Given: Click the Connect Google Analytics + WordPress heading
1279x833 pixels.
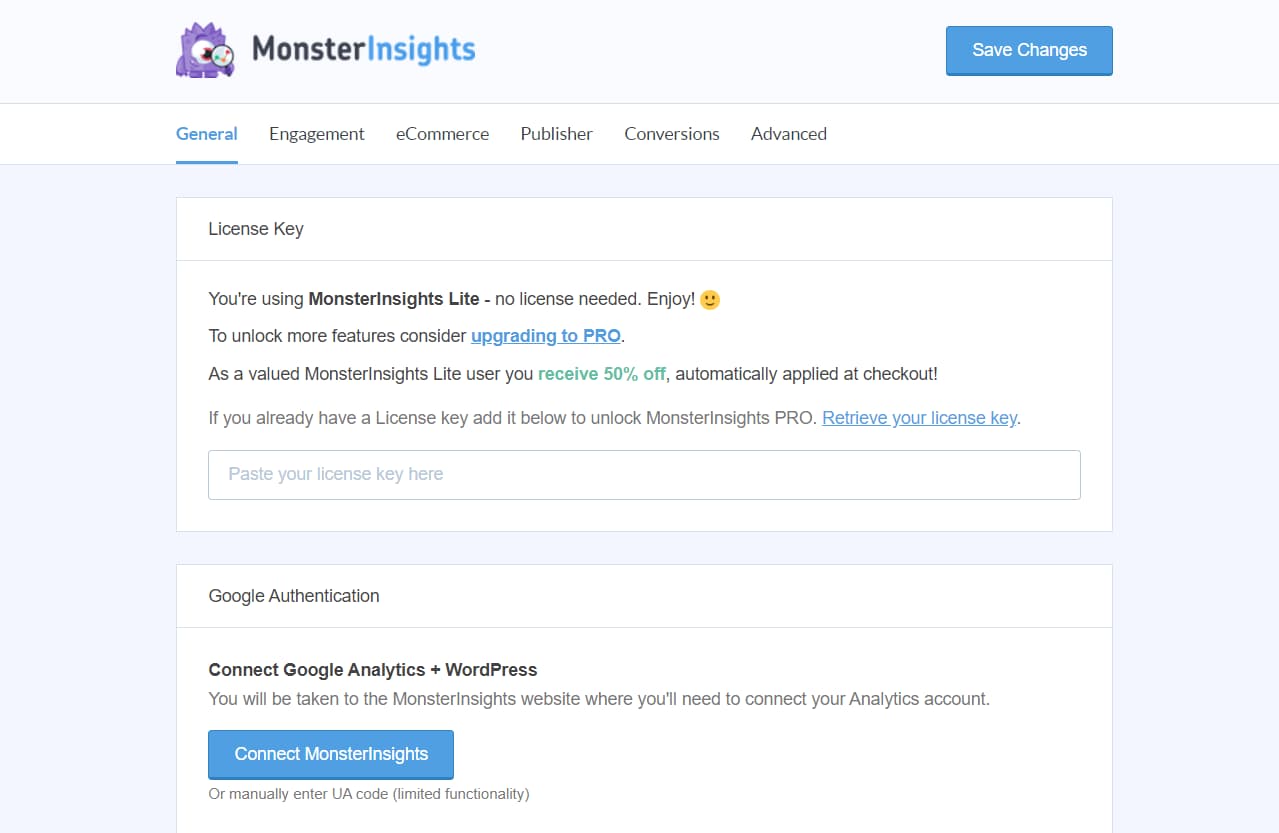Looking at the screenshot, I should tap(372, 669).
